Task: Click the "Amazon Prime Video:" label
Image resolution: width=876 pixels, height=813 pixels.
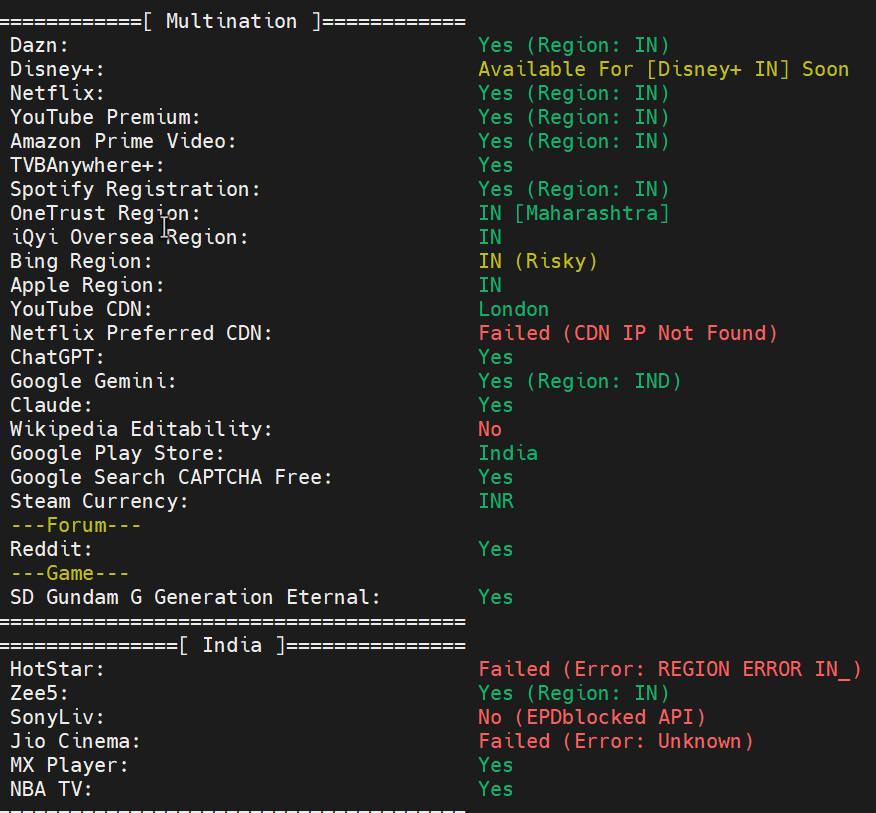Action: [123, 141]
